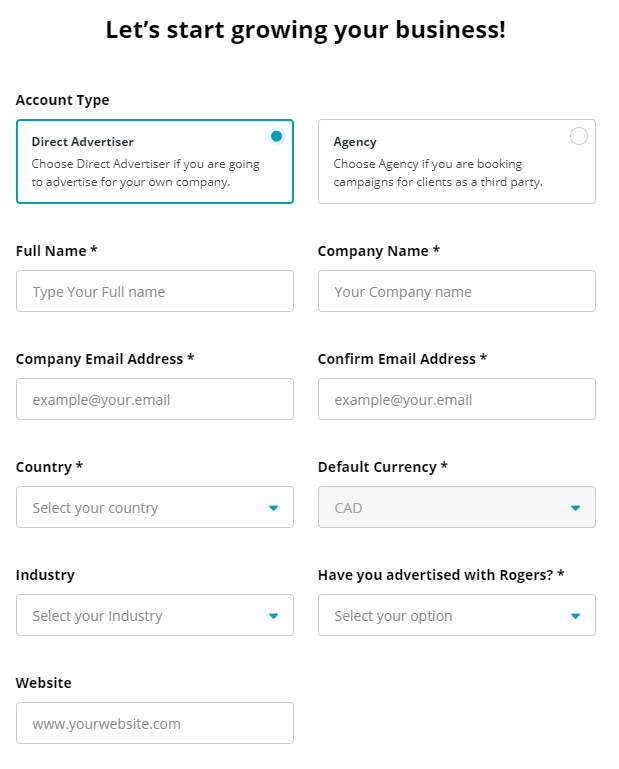Open the Select your country dropdown
Image resolution: width=619 pixels, height=769 pixels.
[140, 508]
